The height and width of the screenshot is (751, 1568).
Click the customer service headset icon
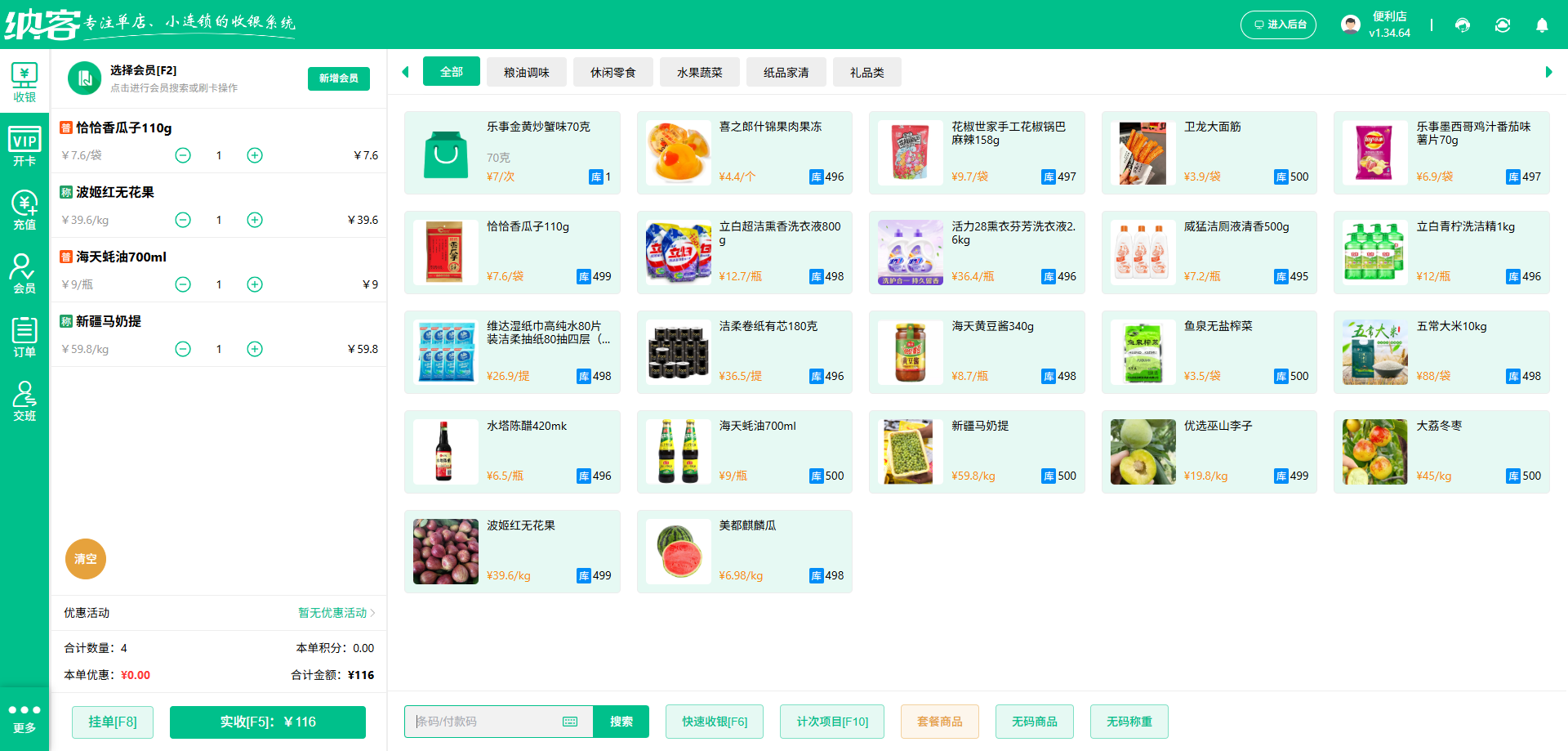(x=1463, y=25)
